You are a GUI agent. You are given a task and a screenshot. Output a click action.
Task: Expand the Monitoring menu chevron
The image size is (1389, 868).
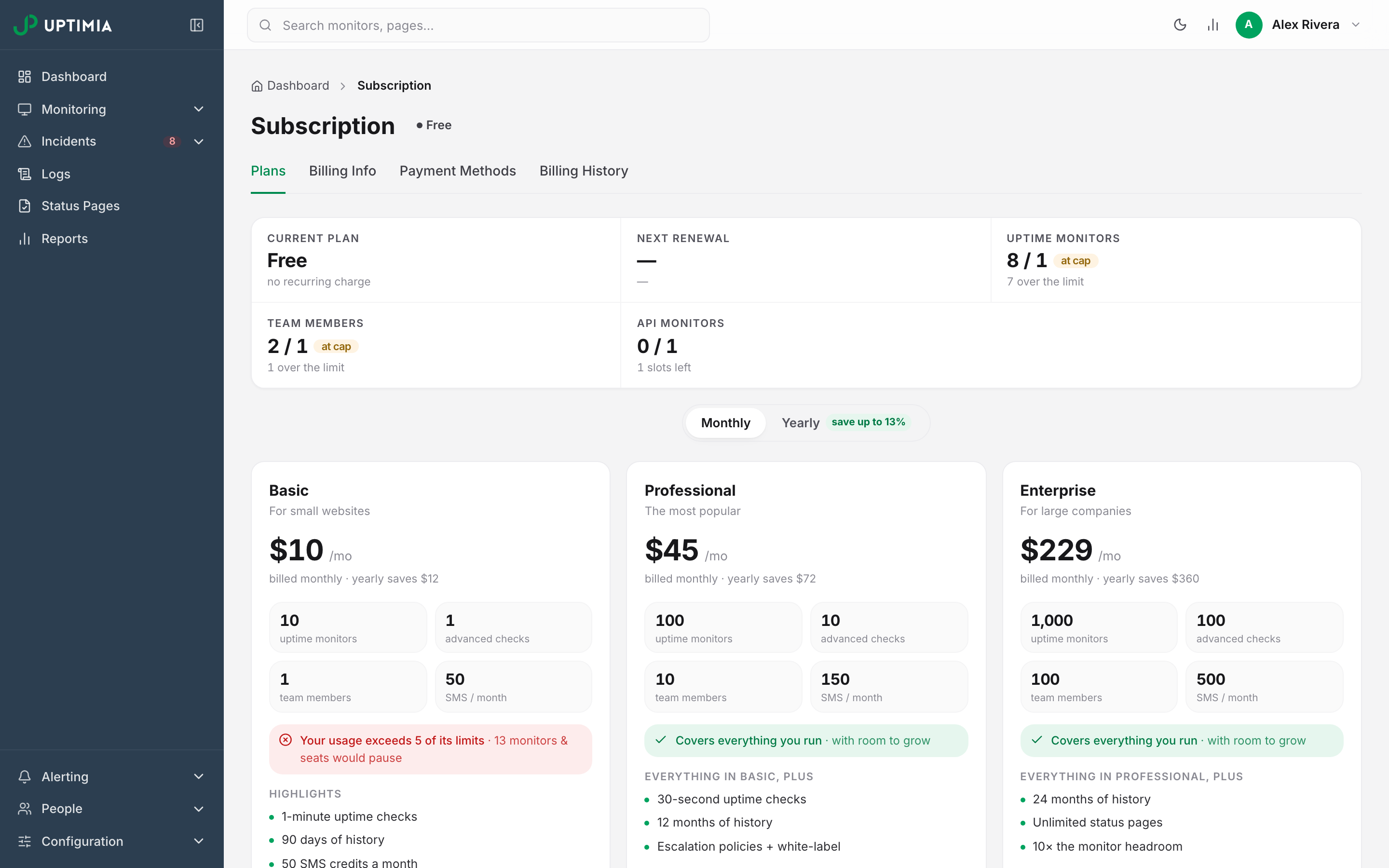(x=199, y=109)
